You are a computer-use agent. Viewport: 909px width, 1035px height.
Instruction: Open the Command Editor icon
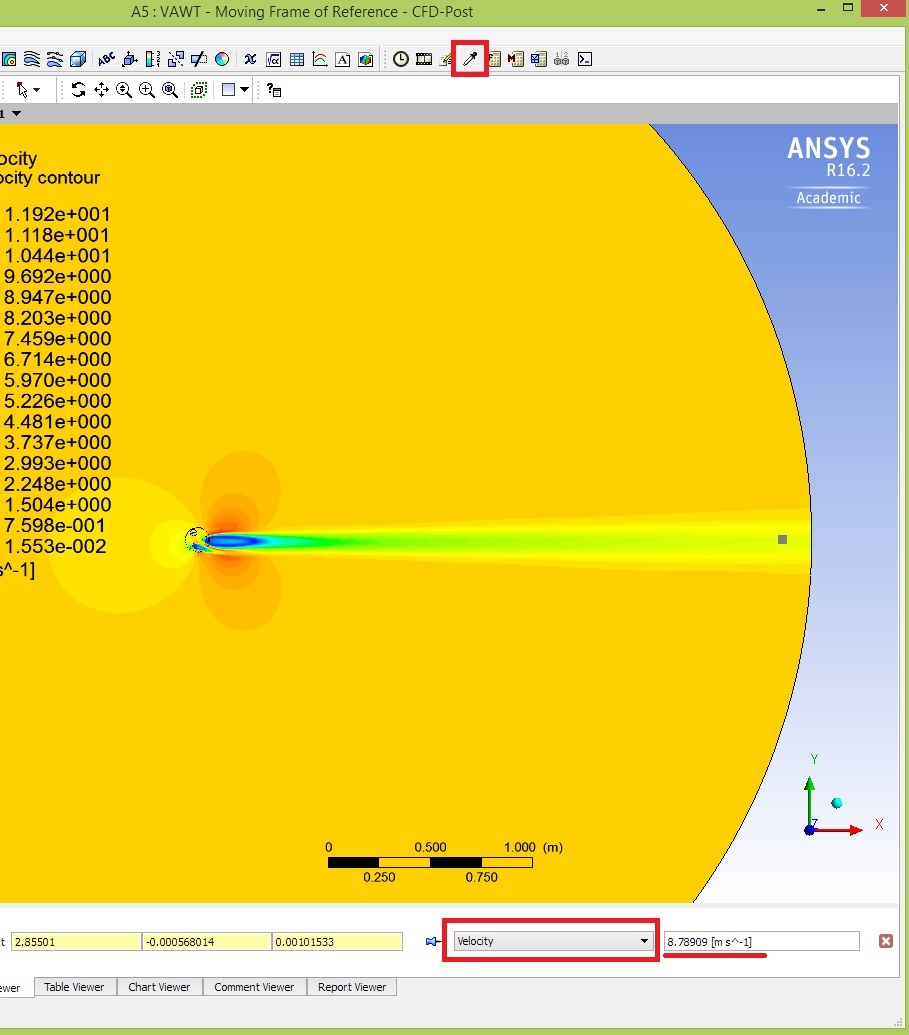(x=585, y=59)
